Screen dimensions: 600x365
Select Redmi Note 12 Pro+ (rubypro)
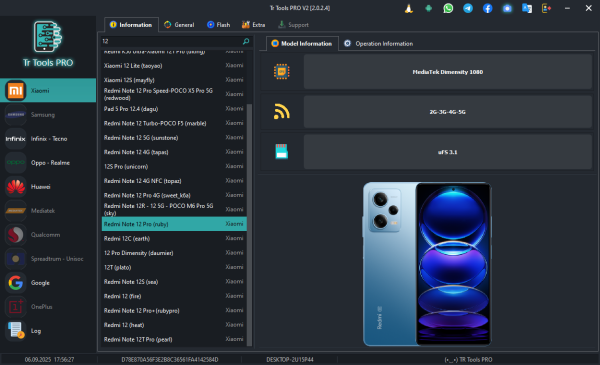click(174, 310)
